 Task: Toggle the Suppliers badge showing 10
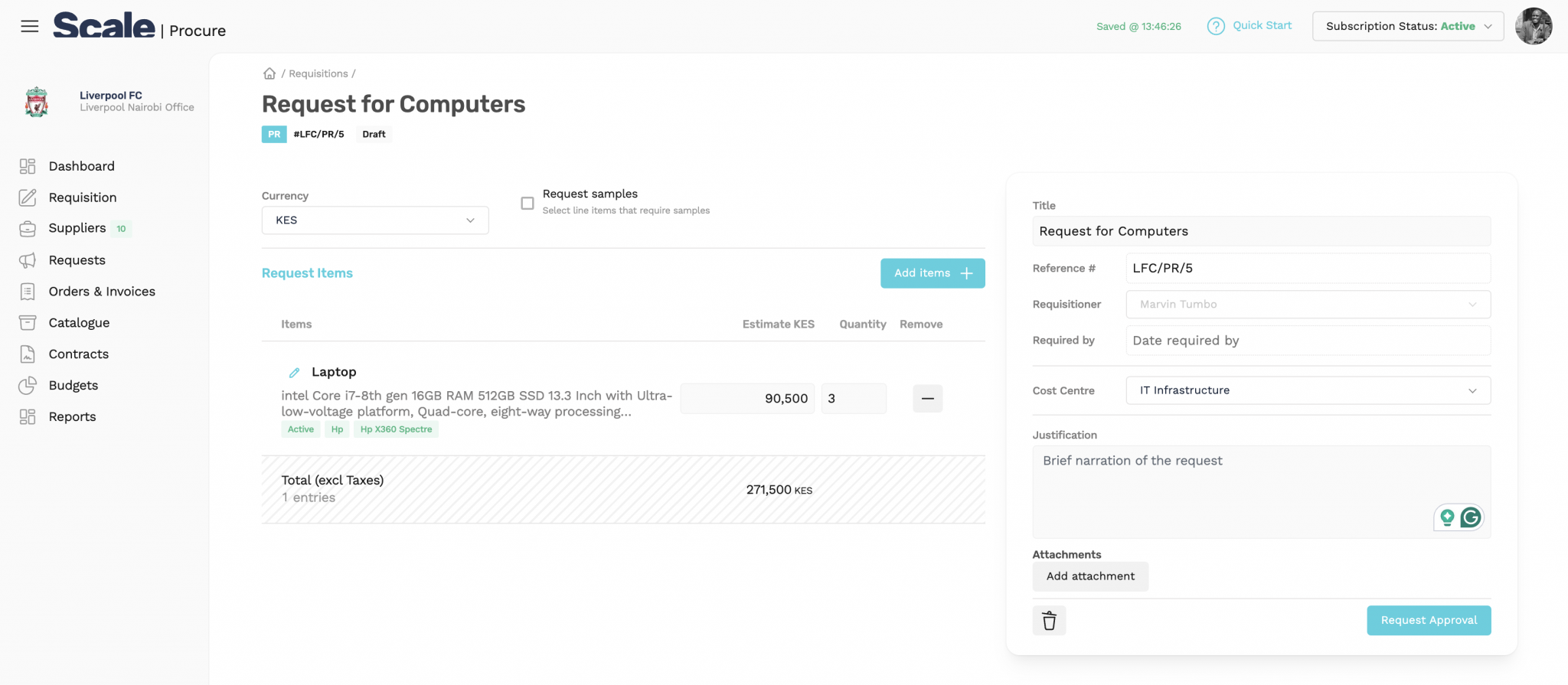pos(121,228)
